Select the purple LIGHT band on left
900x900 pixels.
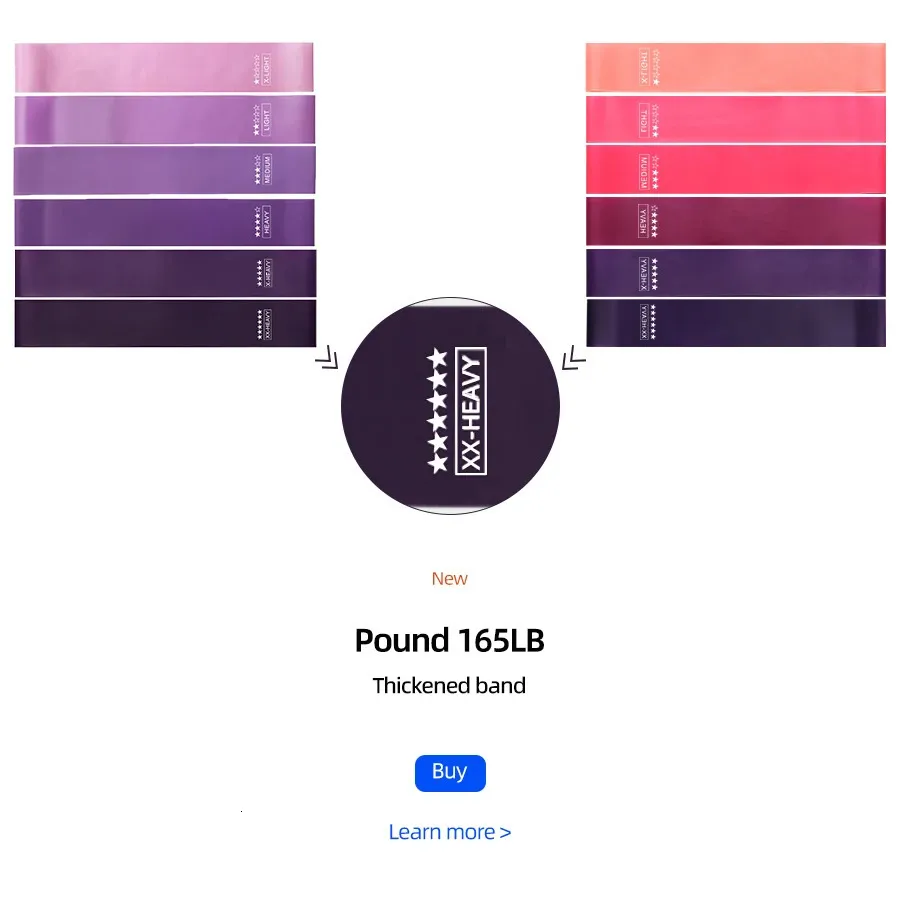coord(165,119)
